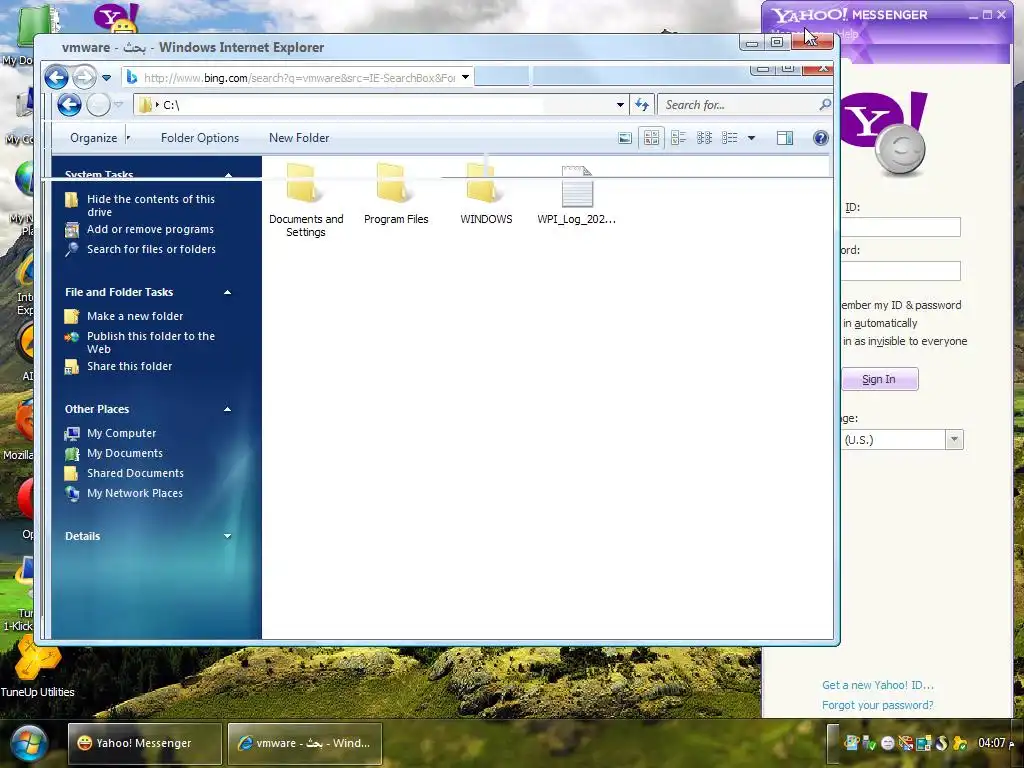The height and width of the screenshot is (768, 1024).
Task: Open the Bing URL address dropdown
Action: (x=465, y=77)
